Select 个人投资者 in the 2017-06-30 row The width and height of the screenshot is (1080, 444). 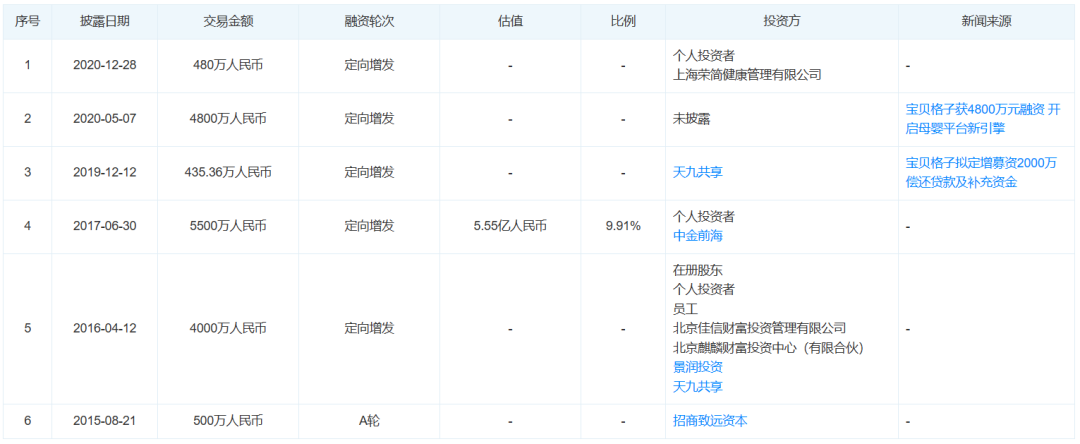point(704,216)
